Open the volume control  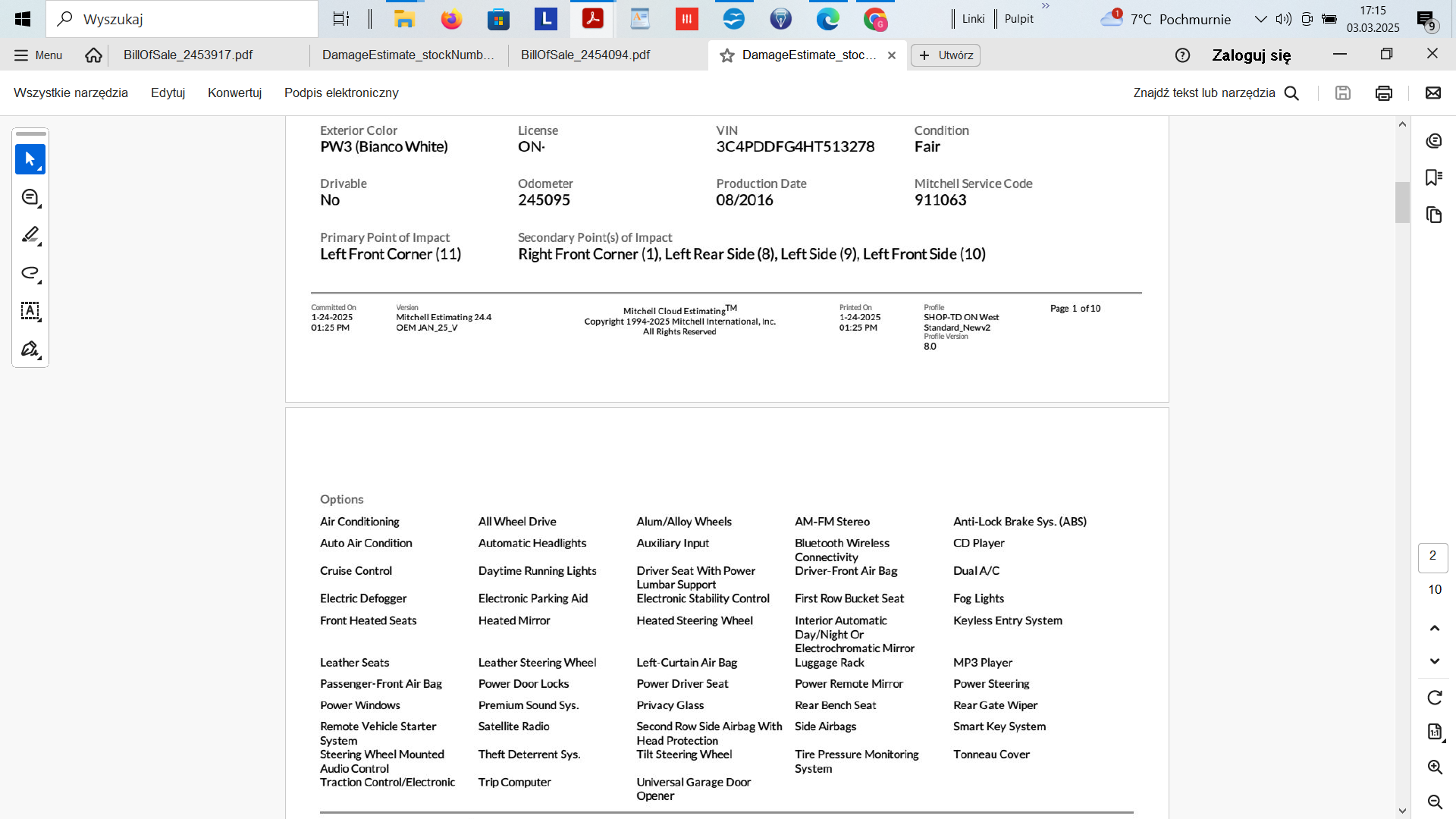click(1283, 19)
